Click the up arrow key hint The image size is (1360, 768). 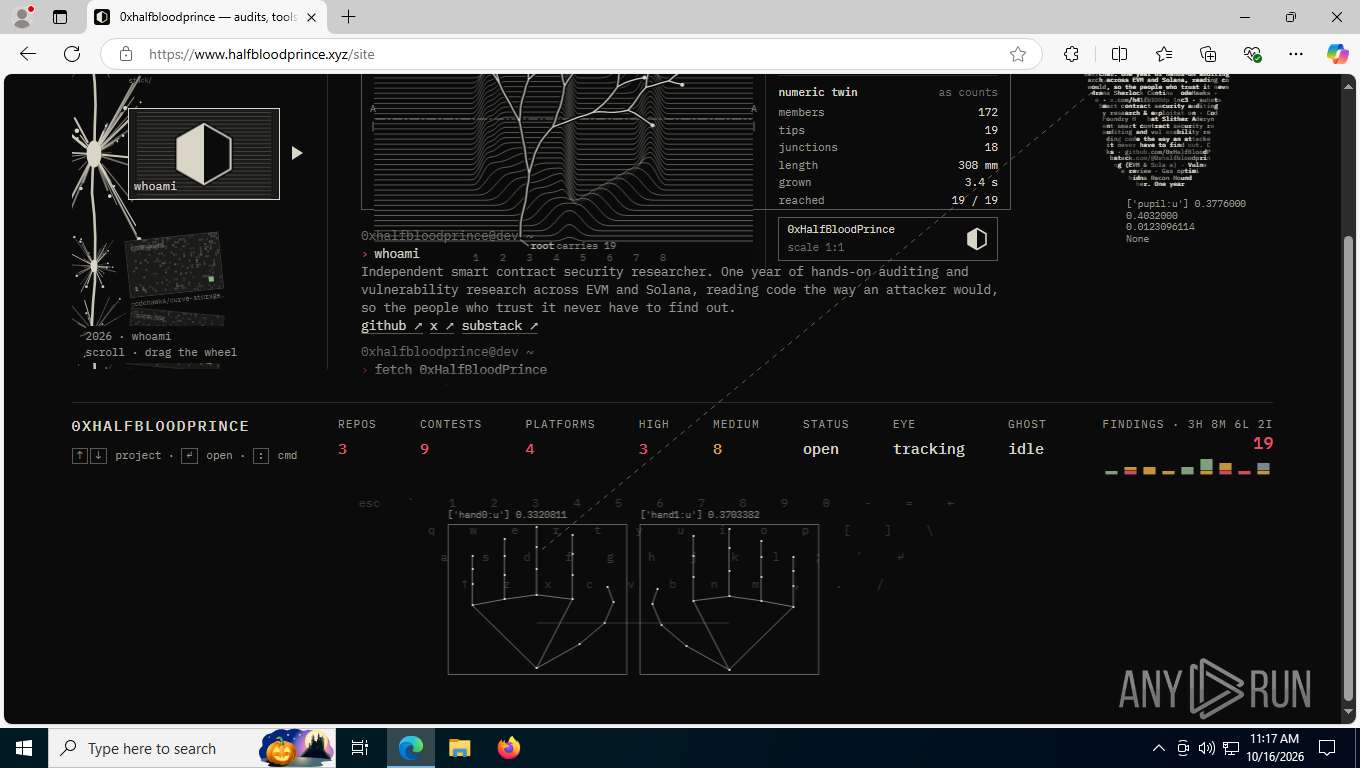80,456
